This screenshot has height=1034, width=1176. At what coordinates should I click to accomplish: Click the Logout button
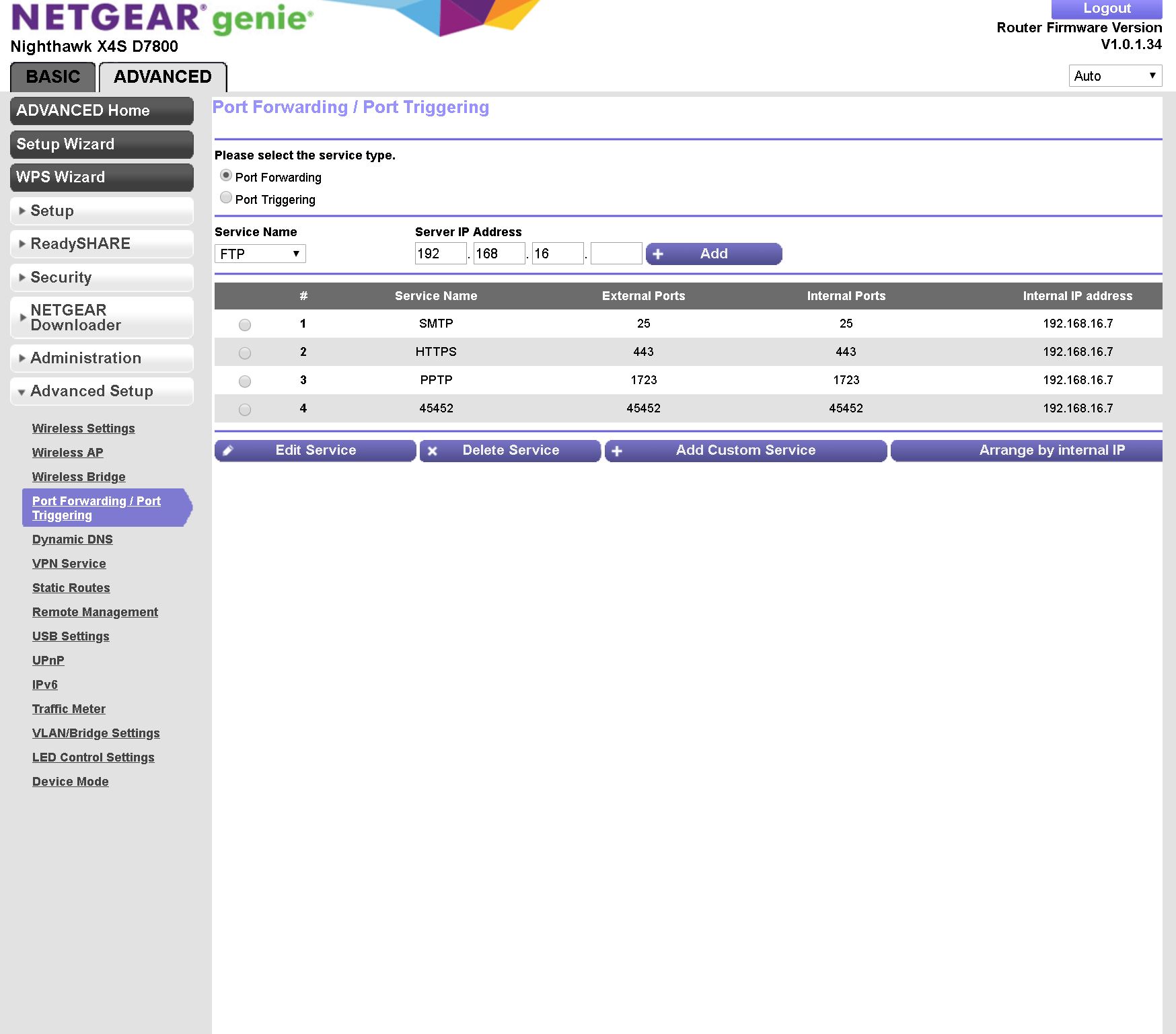1107,9
